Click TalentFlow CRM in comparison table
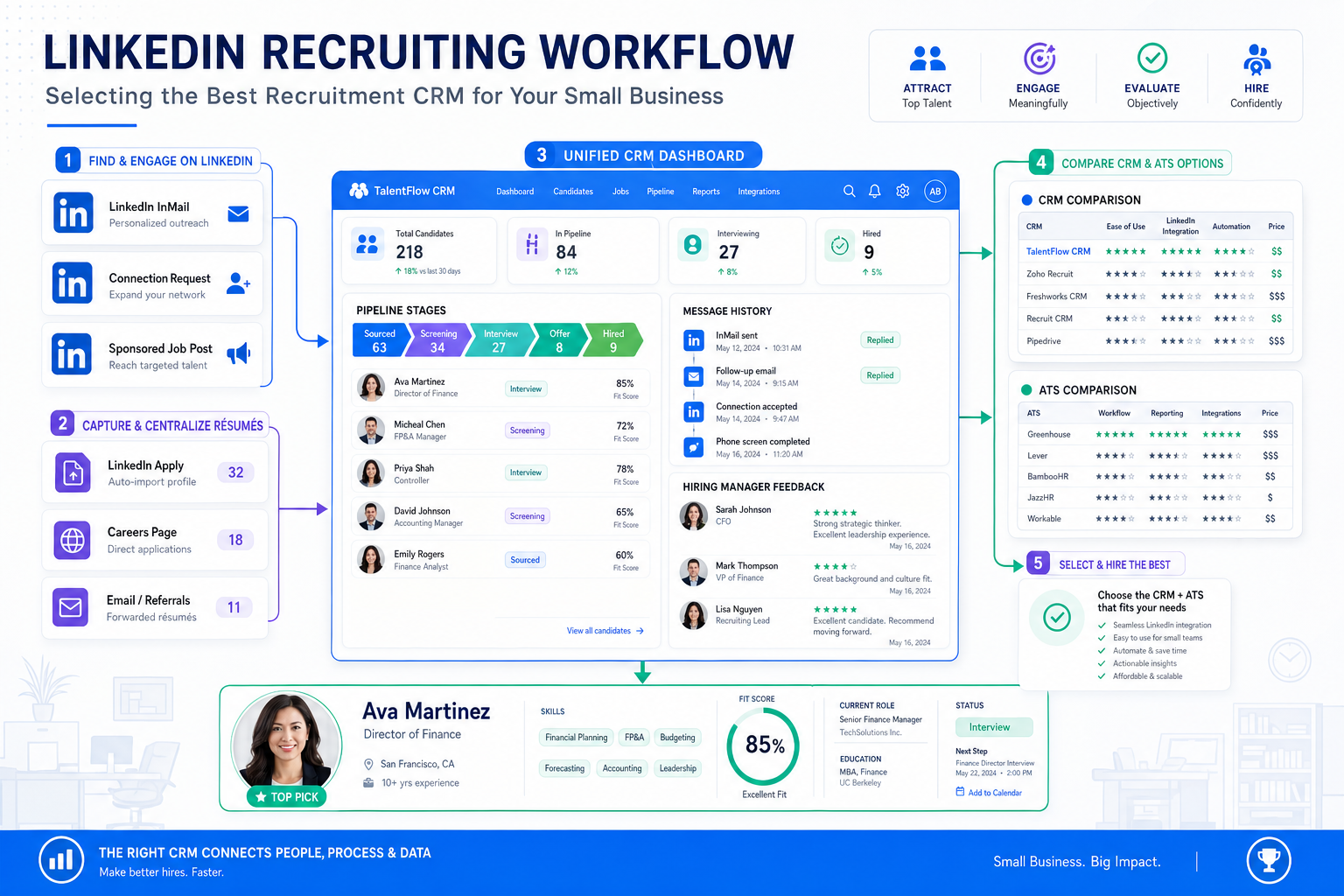 pyautogui.click(x=1058, y=251)
